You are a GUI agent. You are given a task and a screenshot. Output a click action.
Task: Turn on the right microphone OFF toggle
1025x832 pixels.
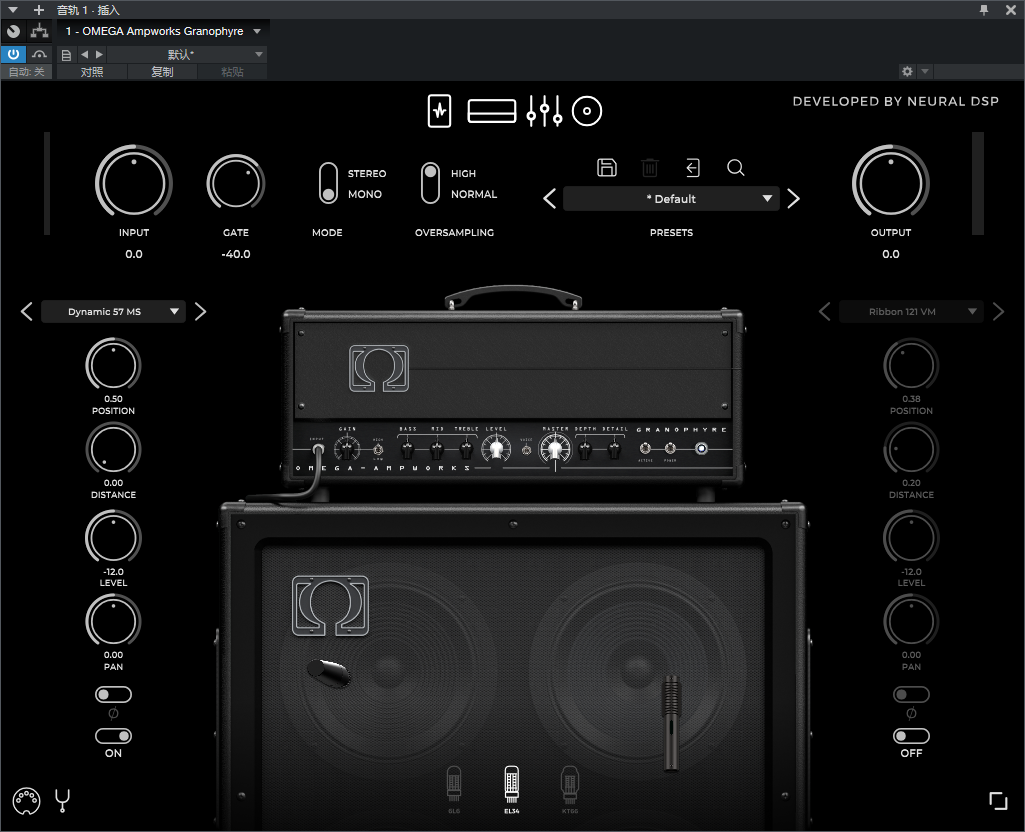point(911,736)
